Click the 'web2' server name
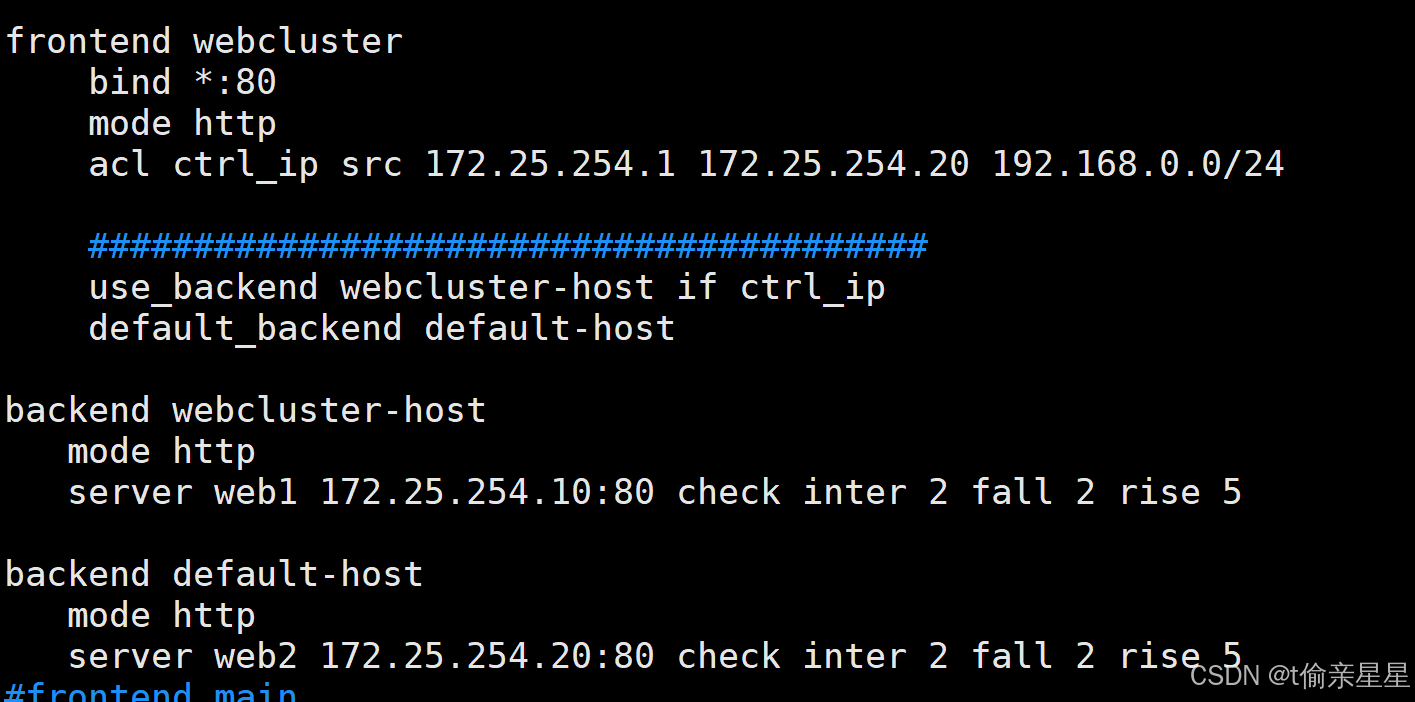The image size is (1415, 702). 255,657
